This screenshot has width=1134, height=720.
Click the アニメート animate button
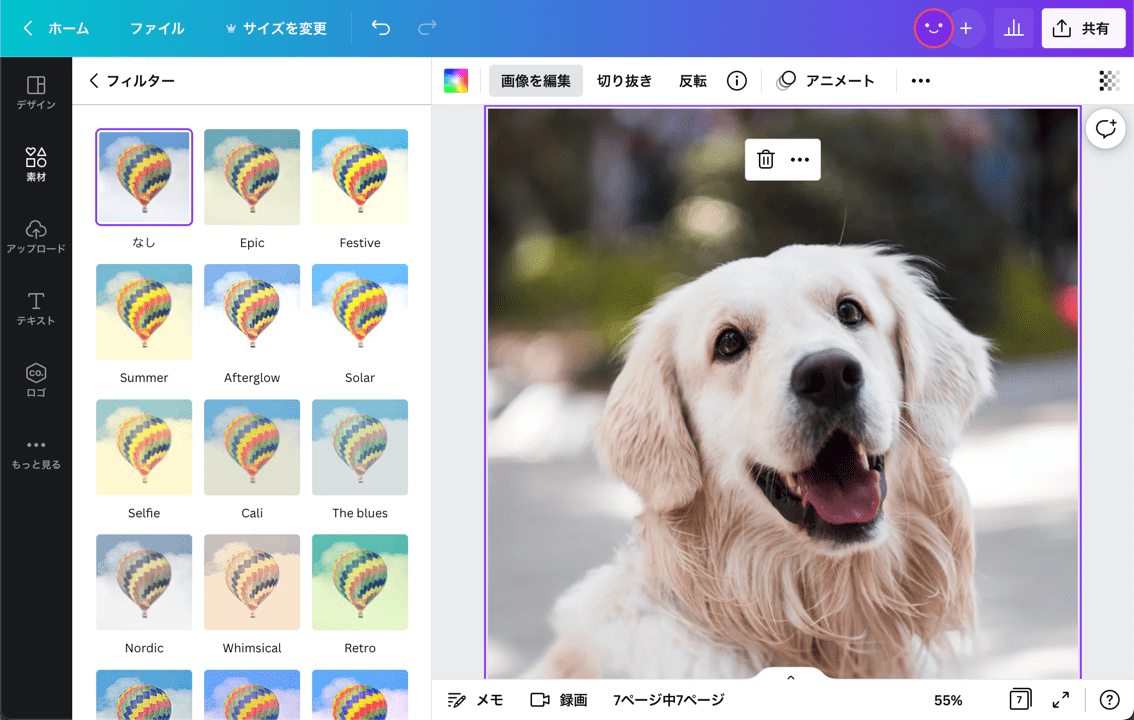[825, 81]
